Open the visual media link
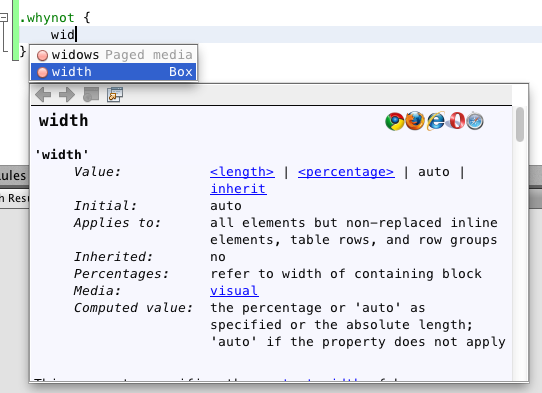 click(x=234, y=291)
